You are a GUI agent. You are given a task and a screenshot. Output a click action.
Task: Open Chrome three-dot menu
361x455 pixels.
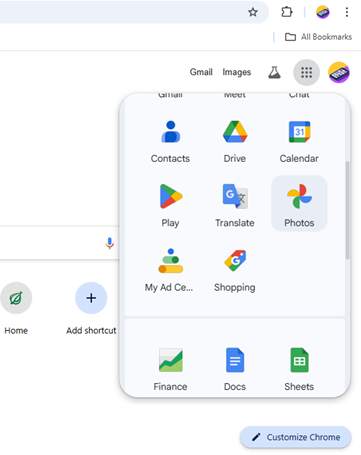coord(347,12)
